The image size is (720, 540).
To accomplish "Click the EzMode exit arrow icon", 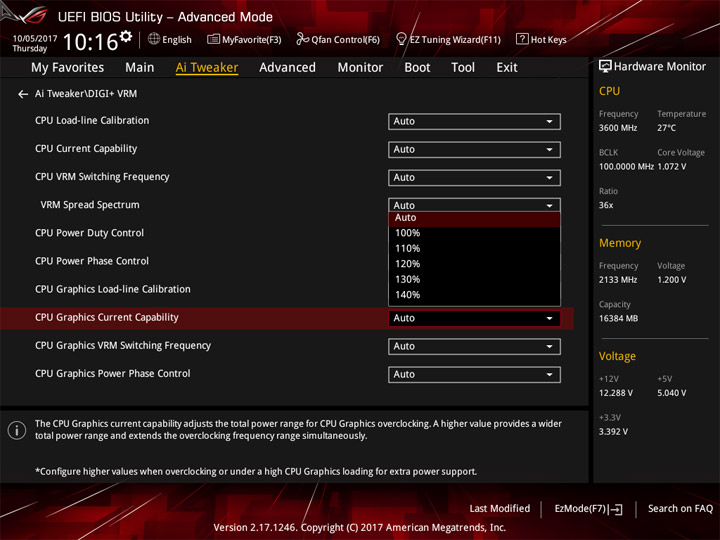I will pos(616,509).
